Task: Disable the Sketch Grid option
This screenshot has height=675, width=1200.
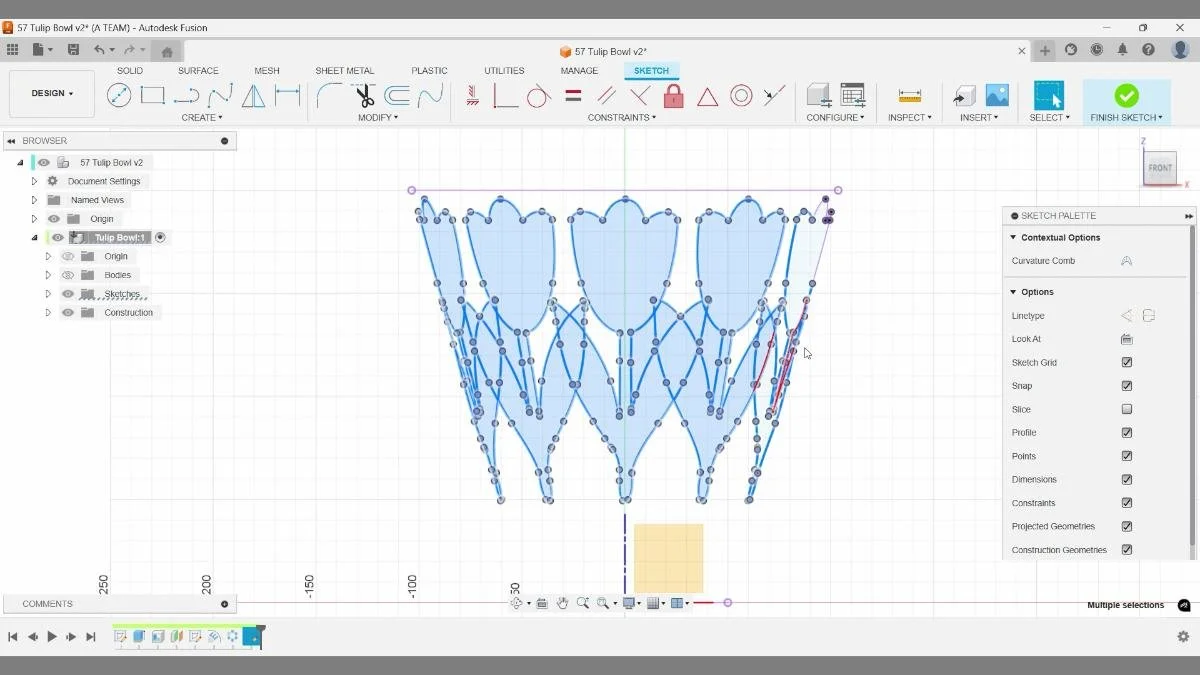Action: click(x=1126, y=362)
